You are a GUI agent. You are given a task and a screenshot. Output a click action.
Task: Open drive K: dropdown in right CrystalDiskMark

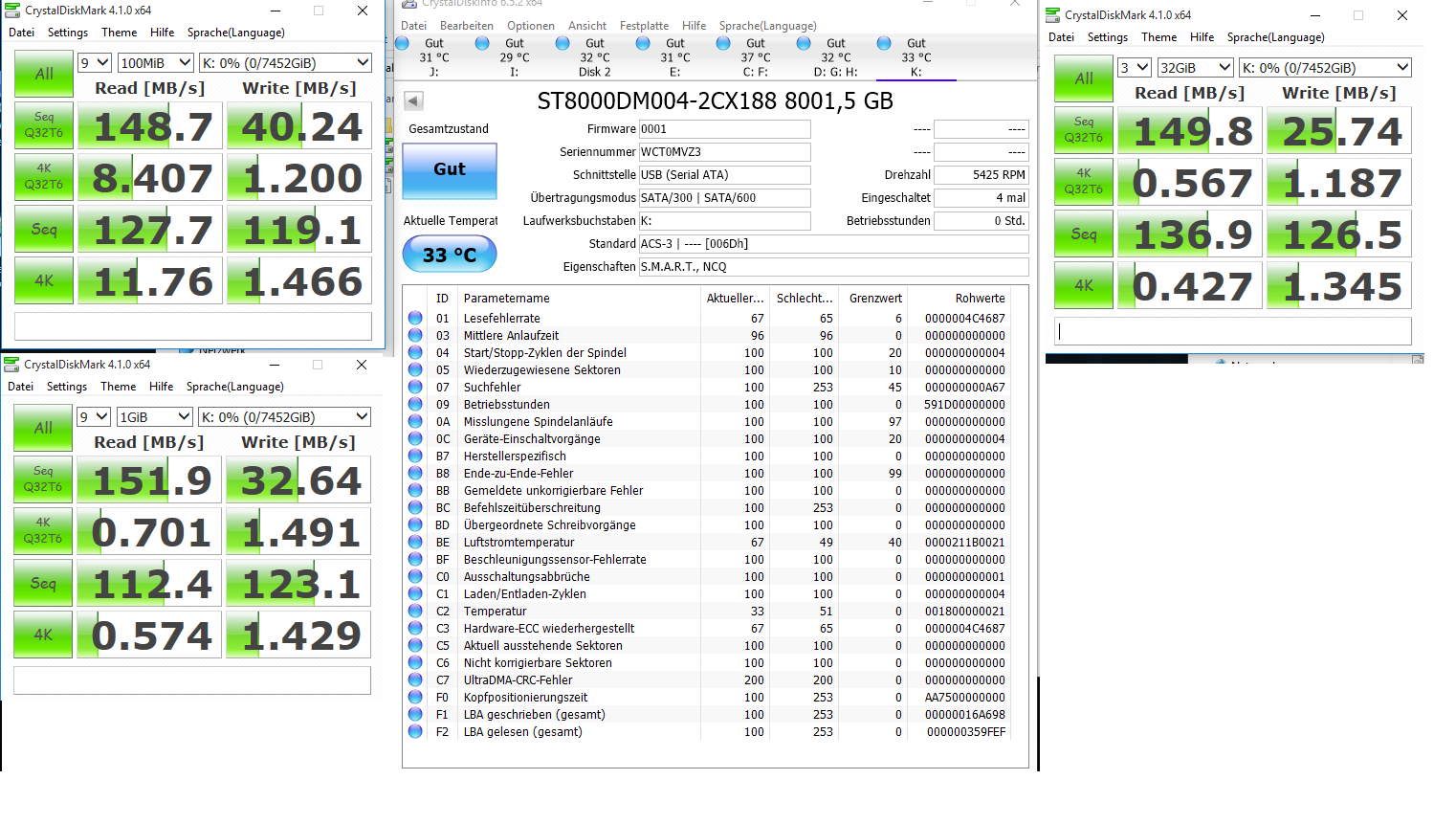1325,68
